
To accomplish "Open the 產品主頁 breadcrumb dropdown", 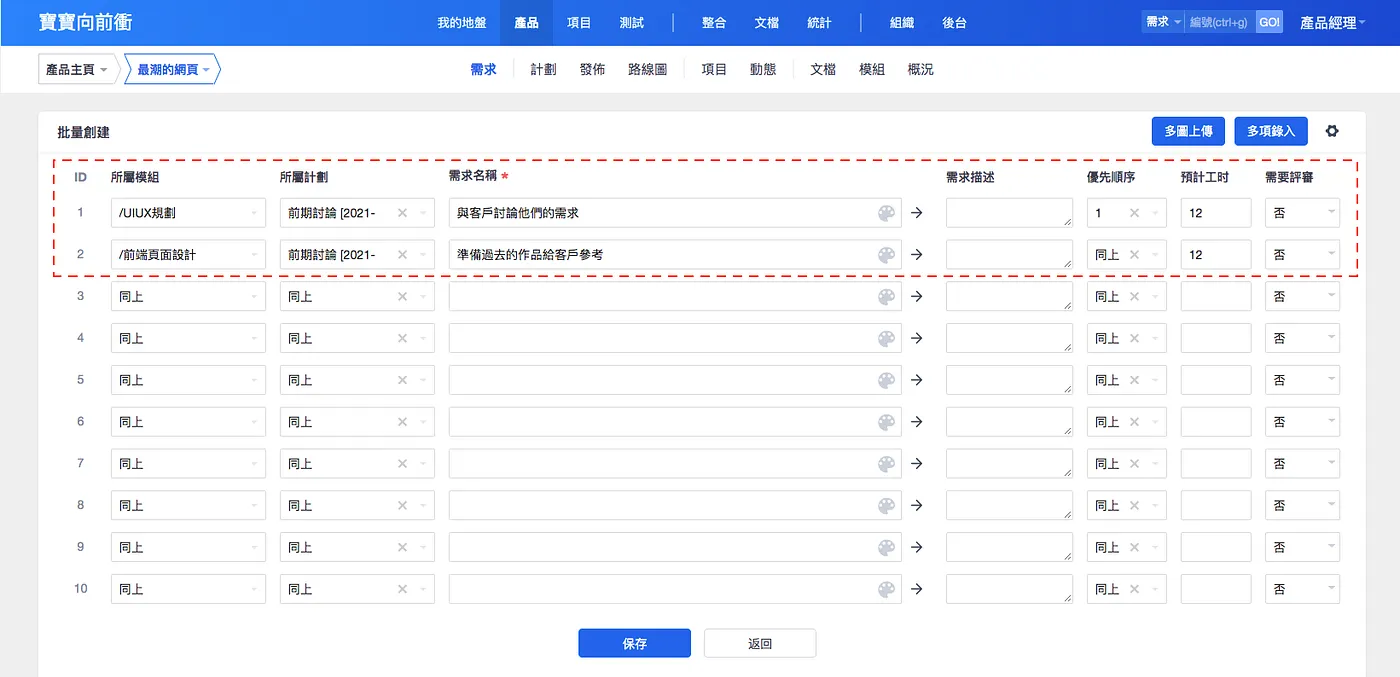I will click(x=78, y=70).
